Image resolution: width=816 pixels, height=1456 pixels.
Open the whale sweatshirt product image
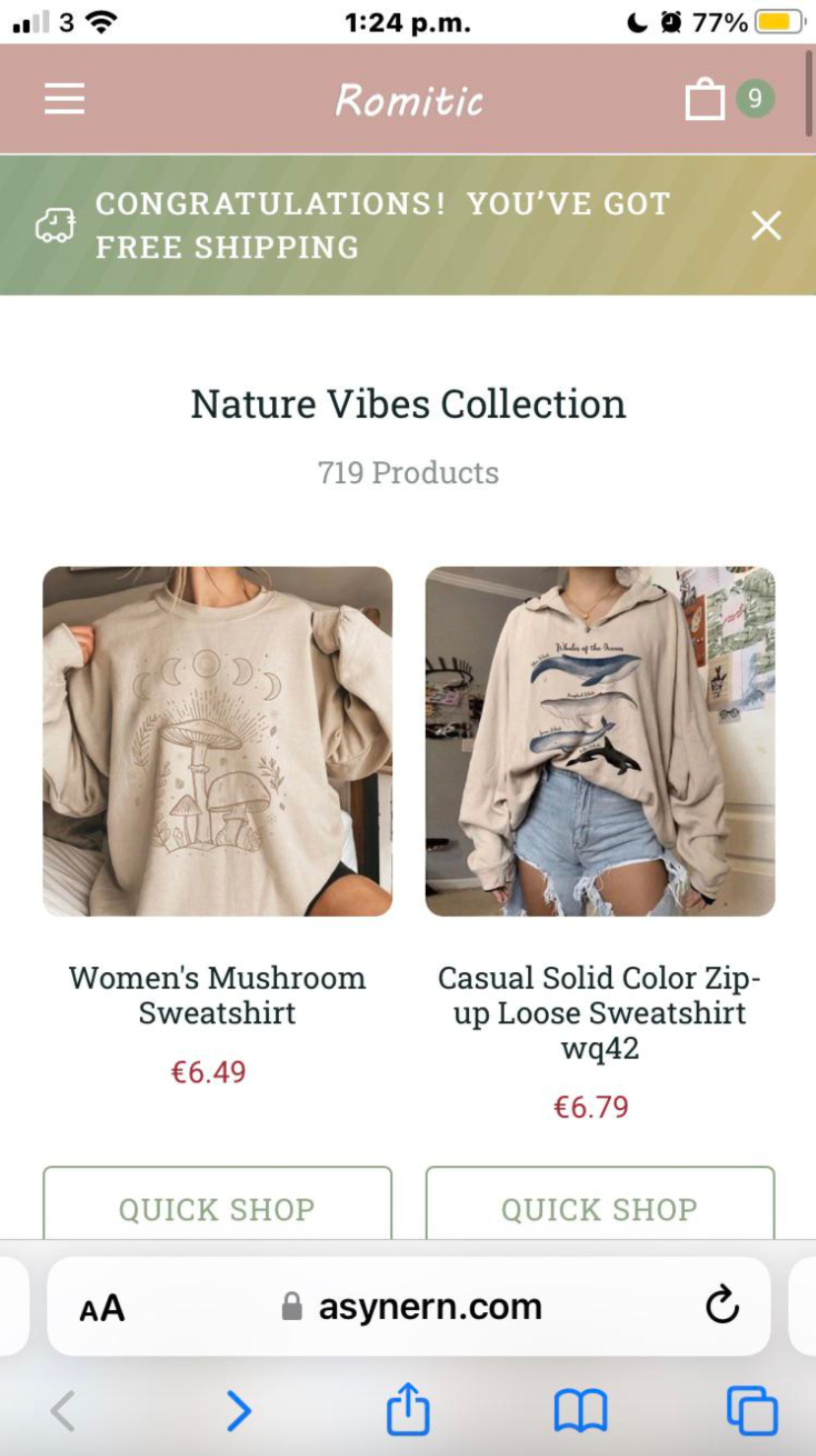pos(600,741)
